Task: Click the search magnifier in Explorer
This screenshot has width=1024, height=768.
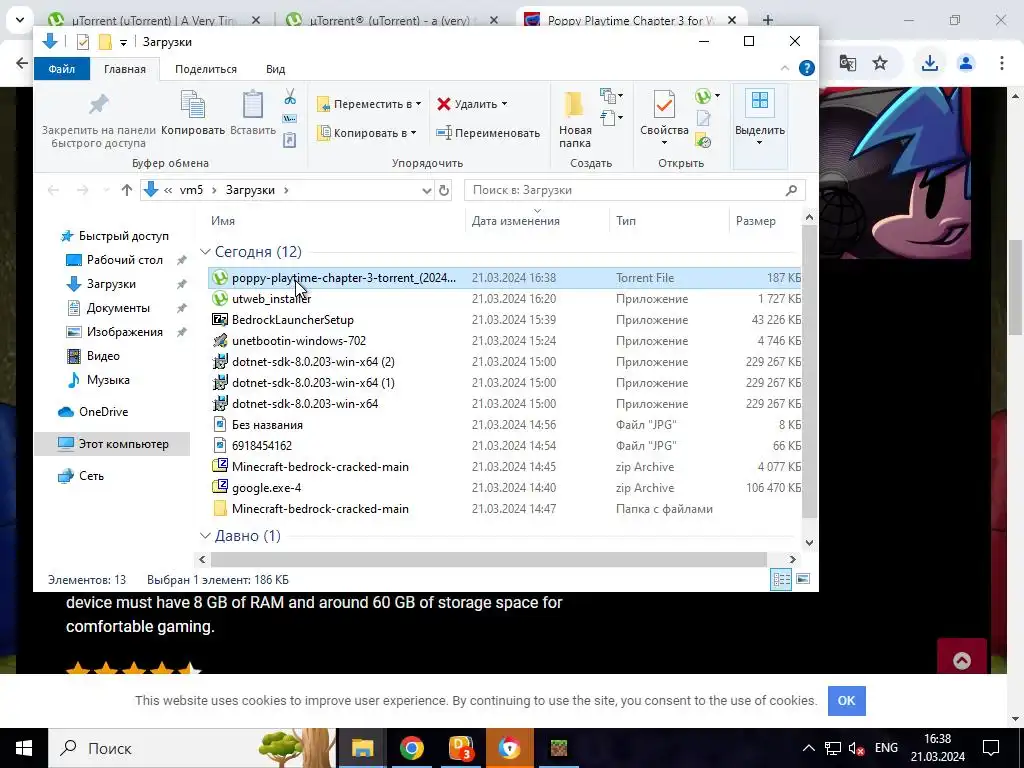Action: 792,190
